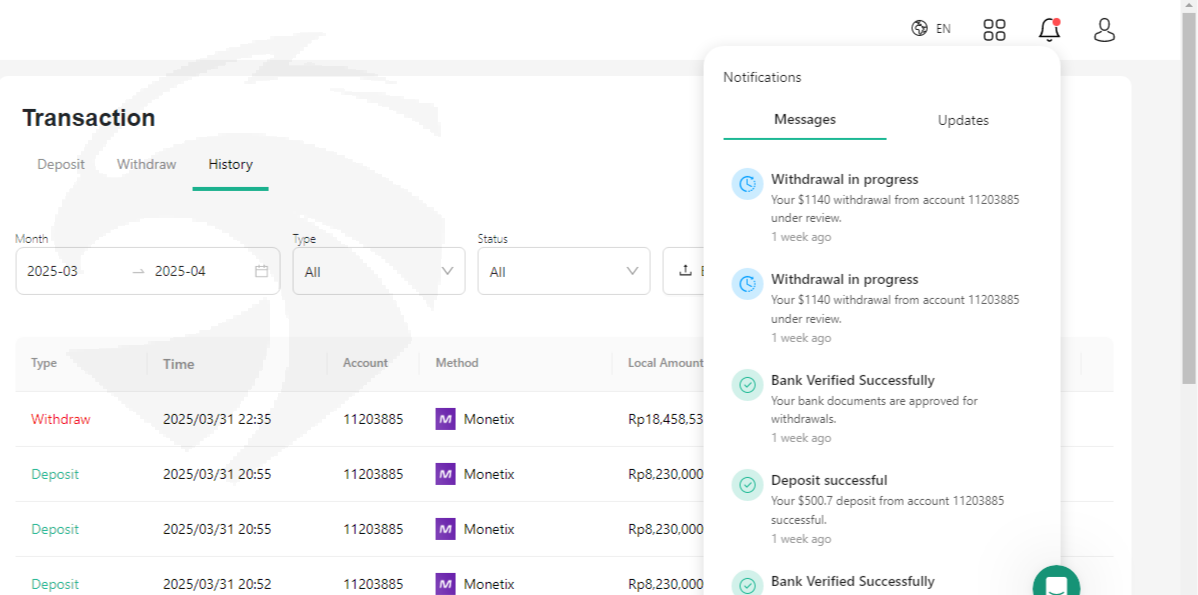This screenshot has height=595, width=1198.
Task: Click the notification bell icon
Action: [1049, 30]
